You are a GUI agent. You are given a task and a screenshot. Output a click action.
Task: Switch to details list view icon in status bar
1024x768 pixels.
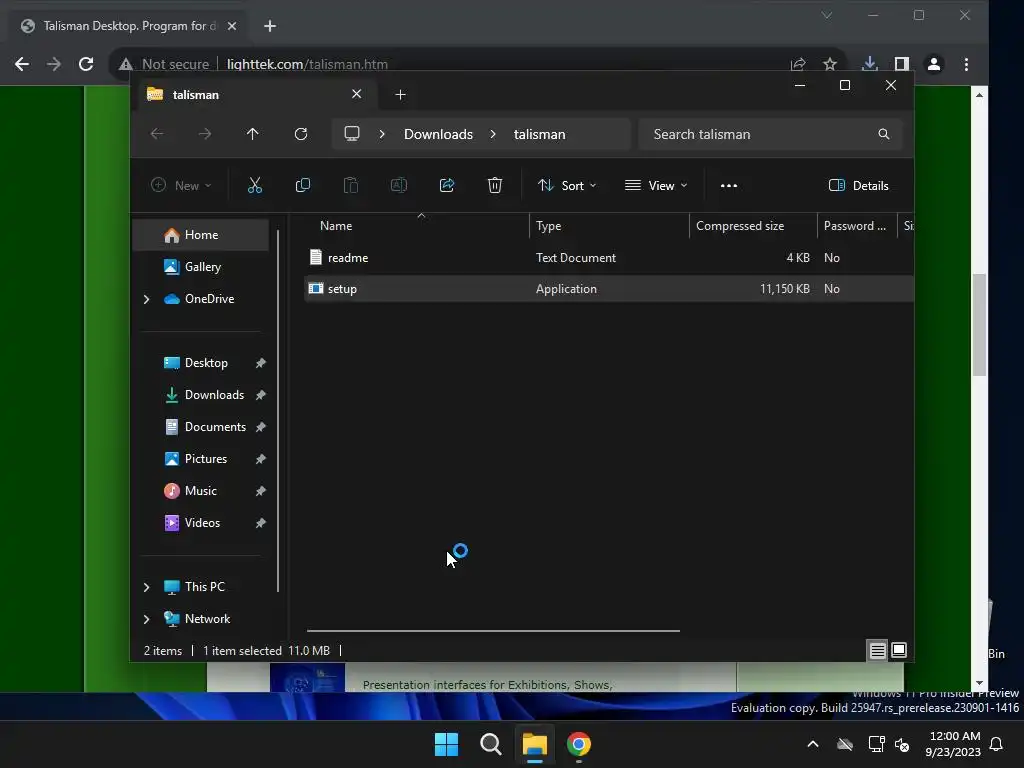878,650
